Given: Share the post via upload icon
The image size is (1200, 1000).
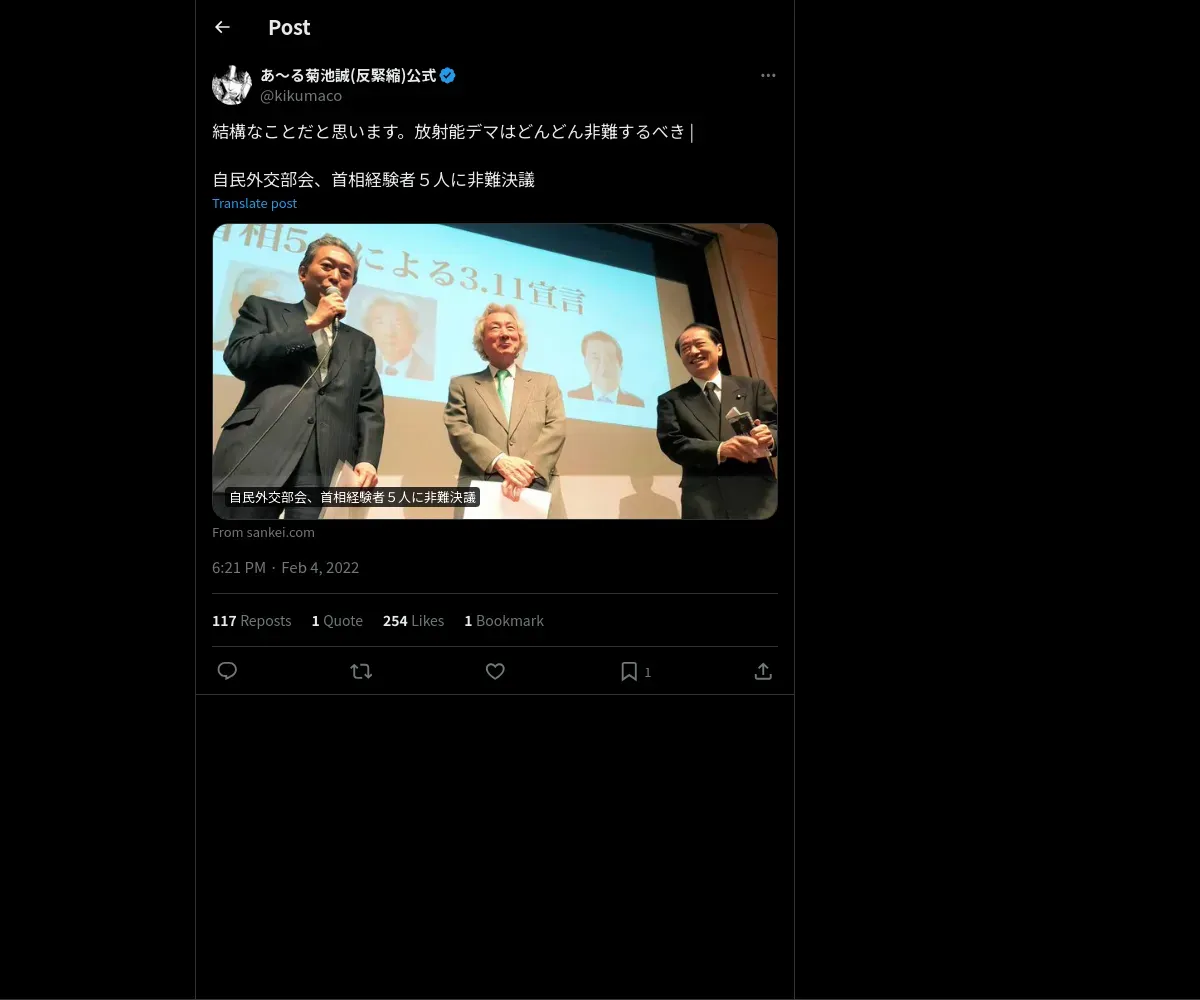Looking at the screenshot, I should coord(763,671).
